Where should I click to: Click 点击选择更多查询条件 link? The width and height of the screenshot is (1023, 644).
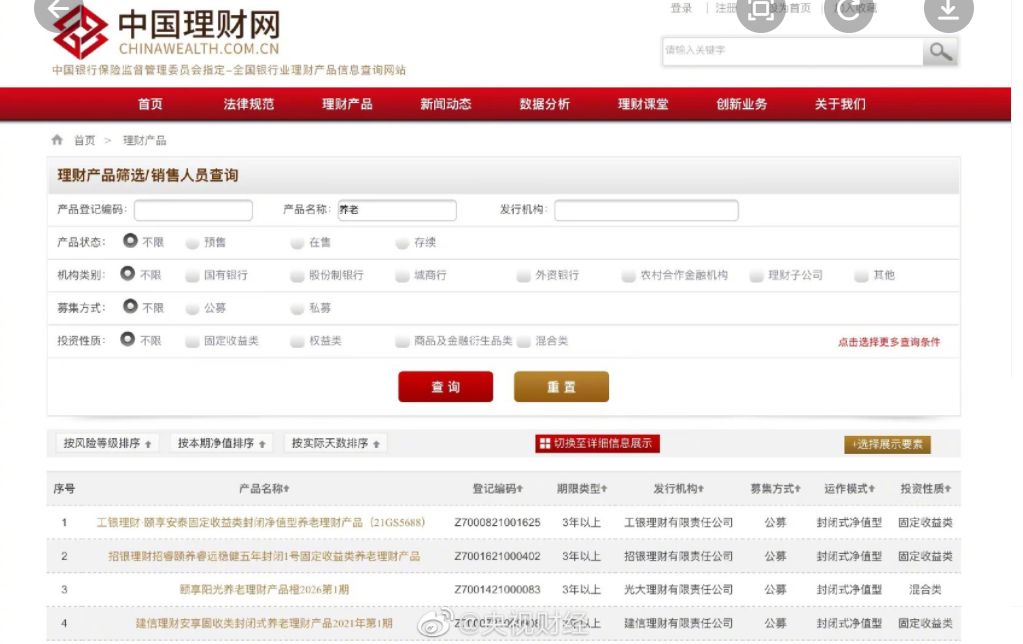point(889,342)
